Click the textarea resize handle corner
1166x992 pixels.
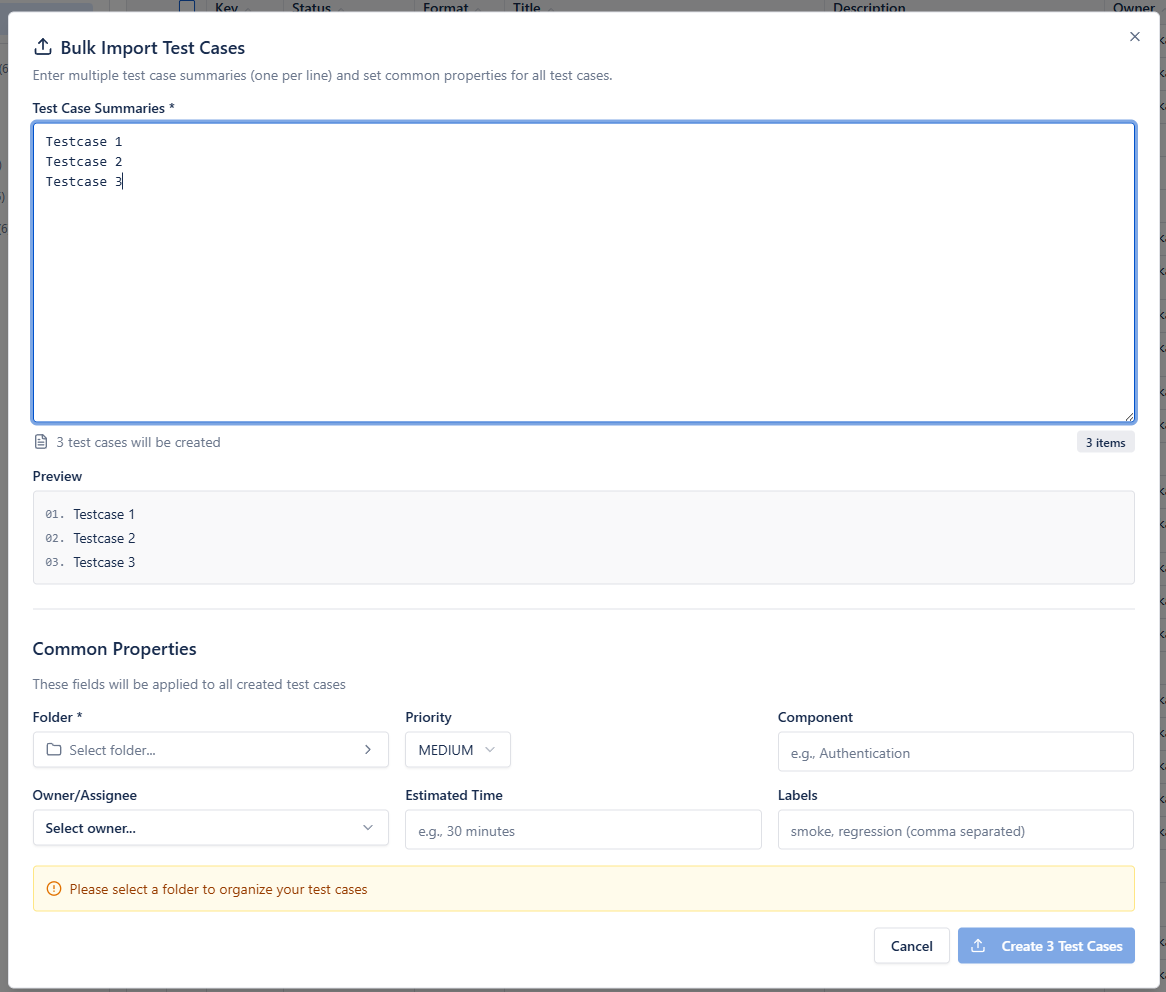[1129, 416]
